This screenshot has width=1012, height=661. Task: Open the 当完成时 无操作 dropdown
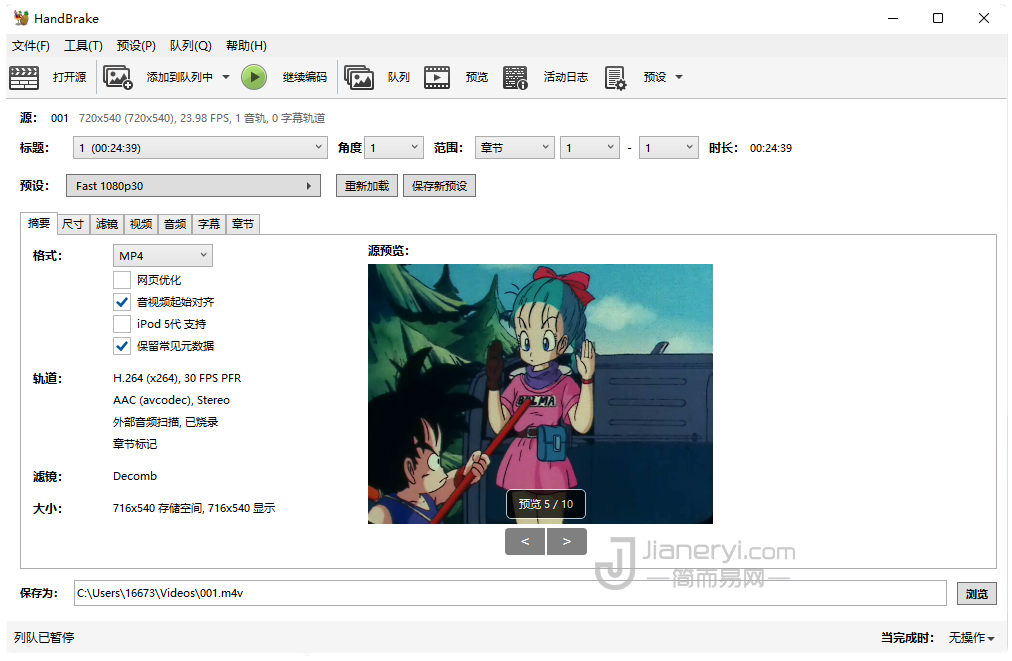coord(971,638)
